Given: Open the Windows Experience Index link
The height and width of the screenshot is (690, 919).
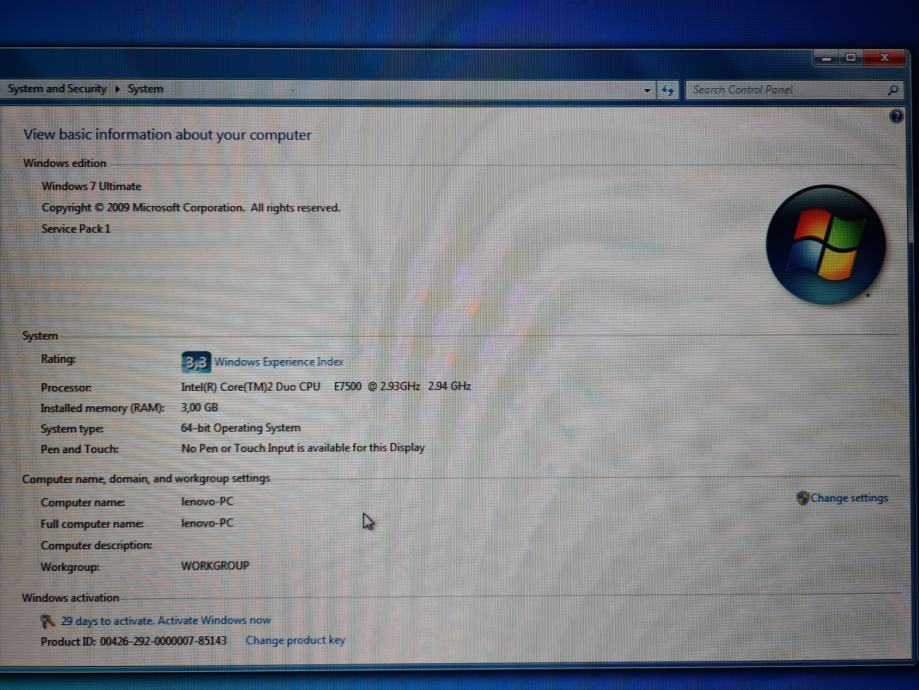Looking at the screenshot, I should point(278,362).
